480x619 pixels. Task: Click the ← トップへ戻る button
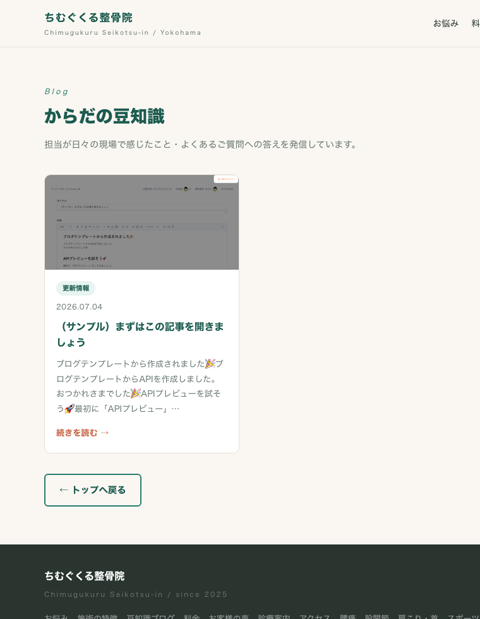tap(93, 490)
